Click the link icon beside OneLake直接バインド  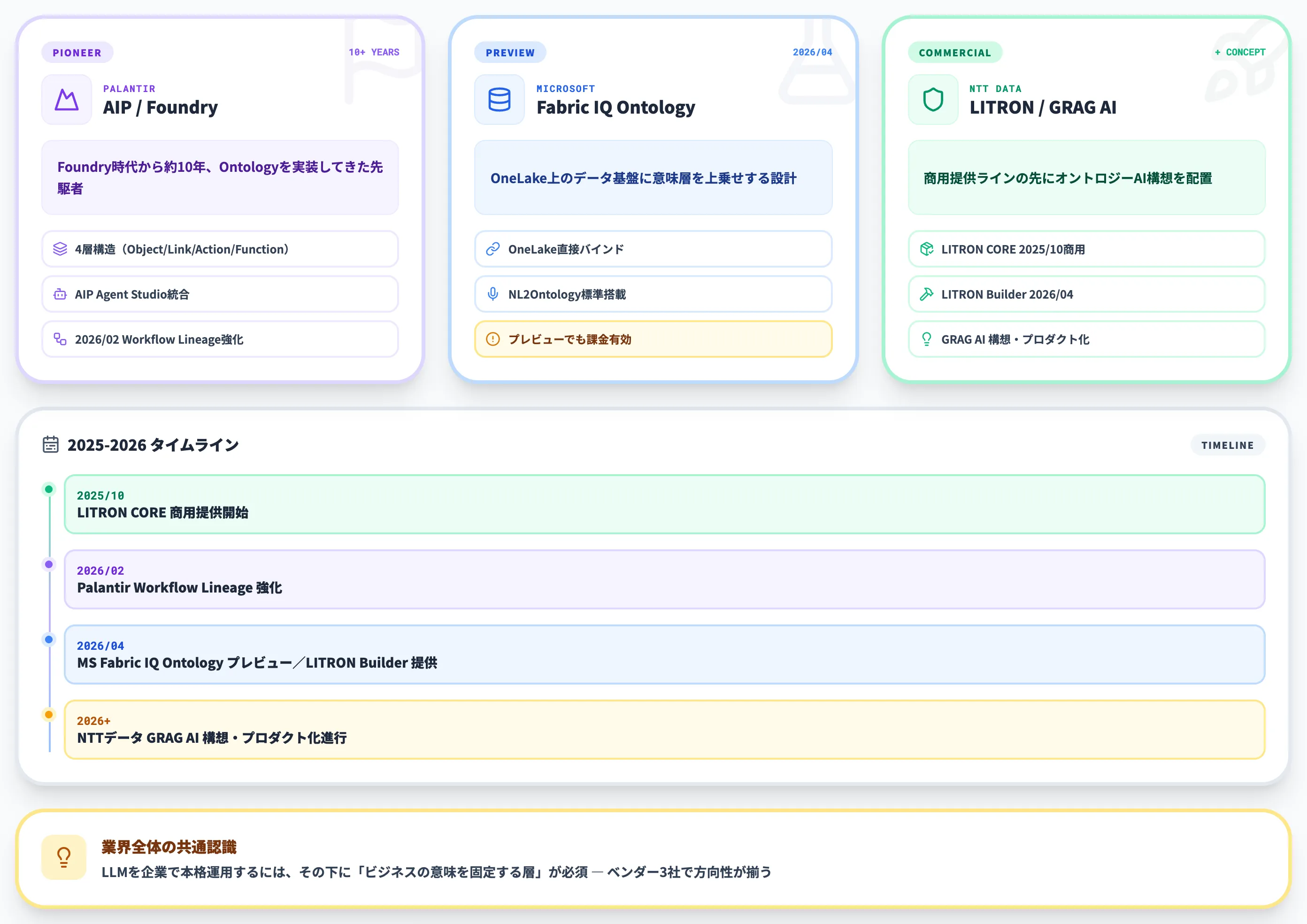pos(492,249)
